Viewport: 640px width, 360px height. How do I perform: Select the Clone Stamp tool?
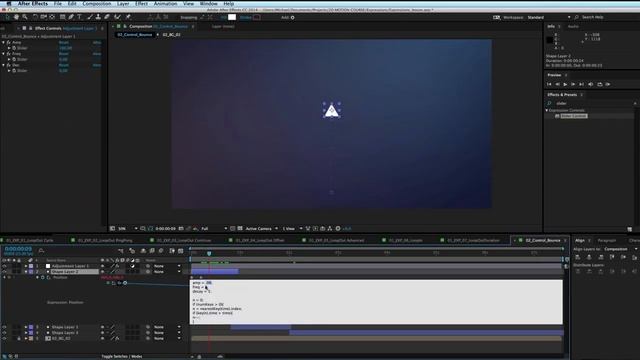[x=98, y=17]
